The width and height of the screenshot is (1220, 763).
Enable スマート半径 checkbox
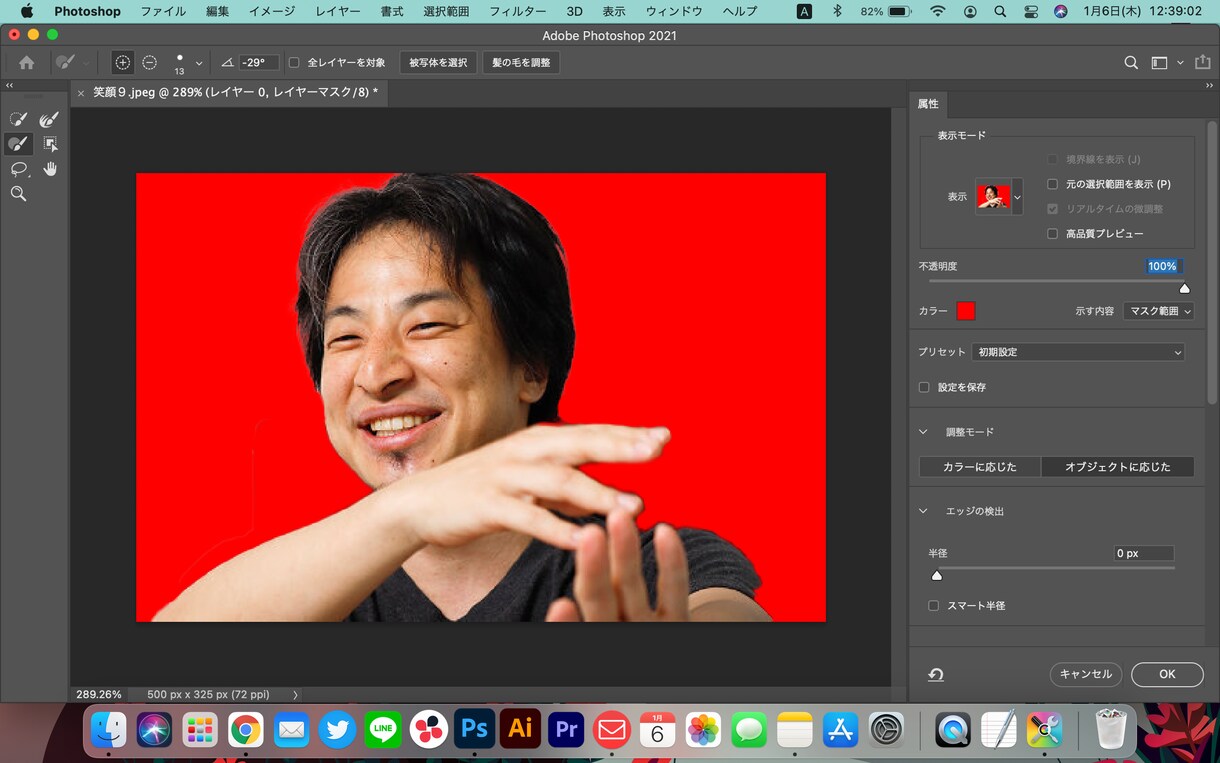tap(933, 605)
